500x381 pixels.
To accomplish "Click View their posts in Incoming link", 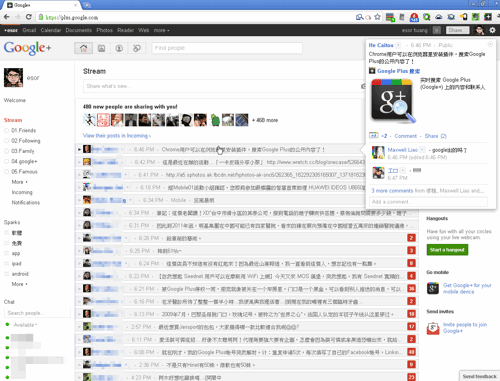I will tap(117, 136).
